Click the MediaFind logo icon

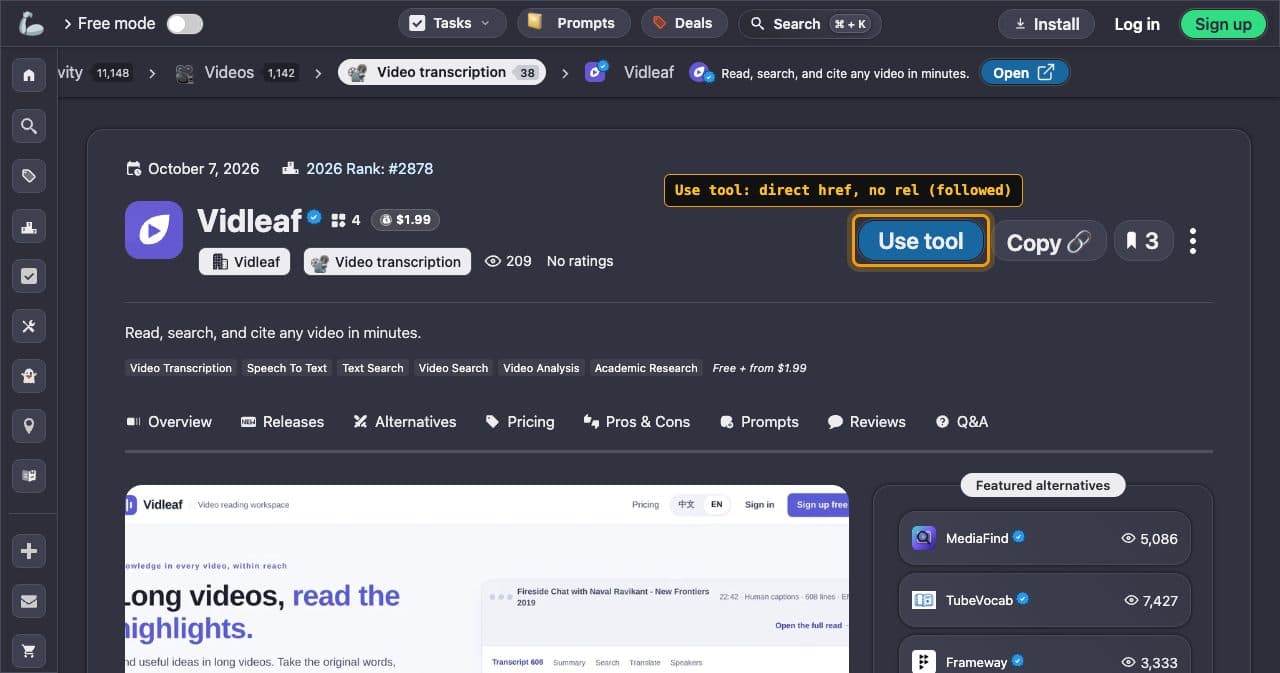coord(924,538)
